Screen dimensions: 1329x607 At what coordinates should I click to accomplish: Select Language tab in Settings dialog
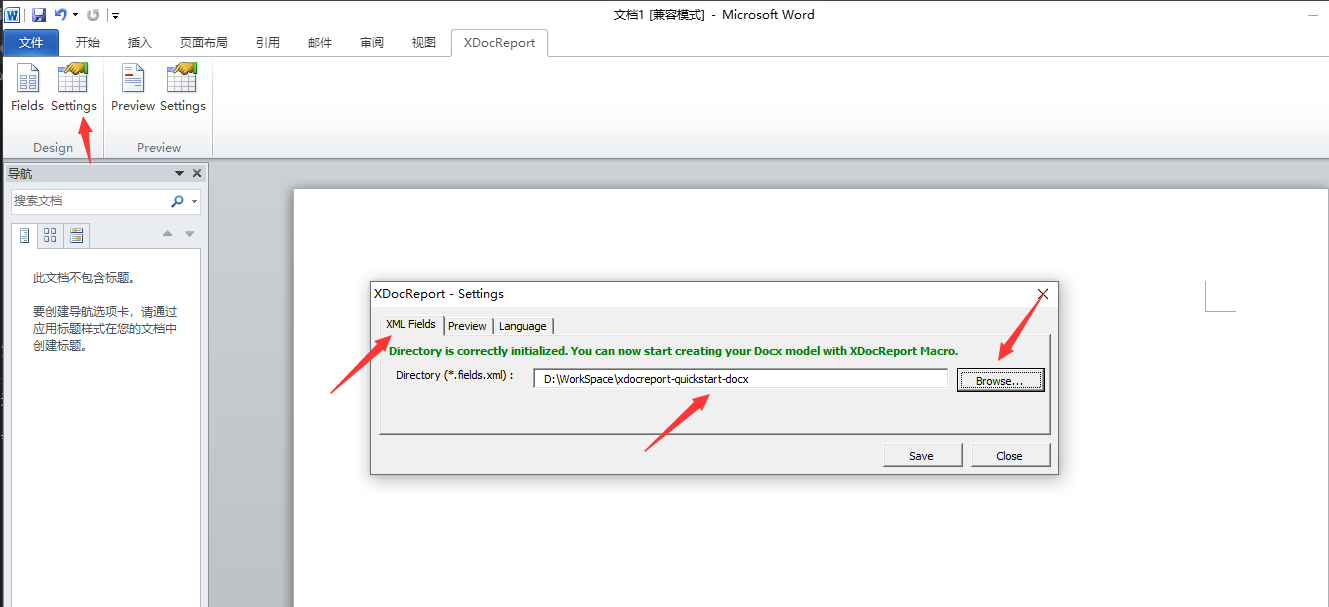pyautogui.click(x=523, y=326)
